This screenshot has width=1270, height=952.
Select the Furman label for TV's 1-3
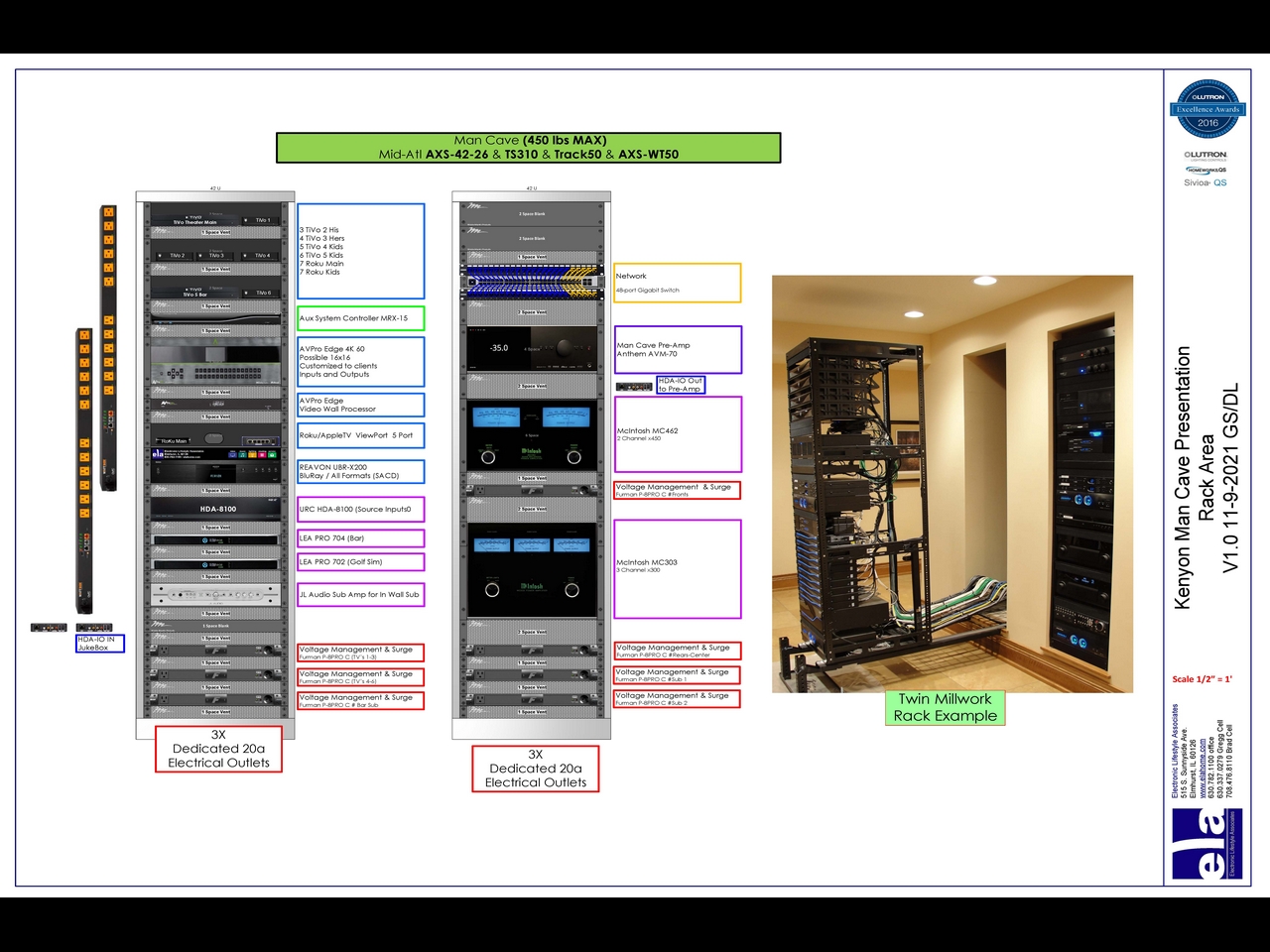pyautogui.click(x=361, y=653)
